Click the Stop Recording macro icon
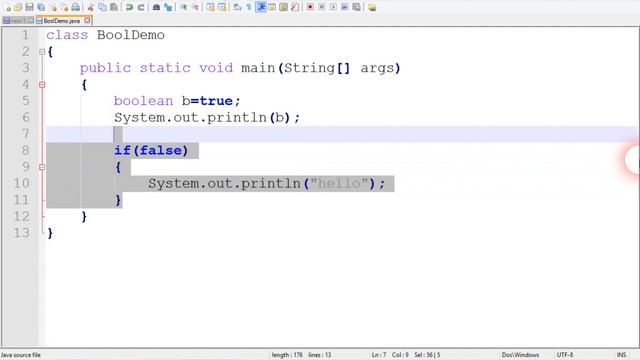The image size is (640, 360). pos(322,7)
